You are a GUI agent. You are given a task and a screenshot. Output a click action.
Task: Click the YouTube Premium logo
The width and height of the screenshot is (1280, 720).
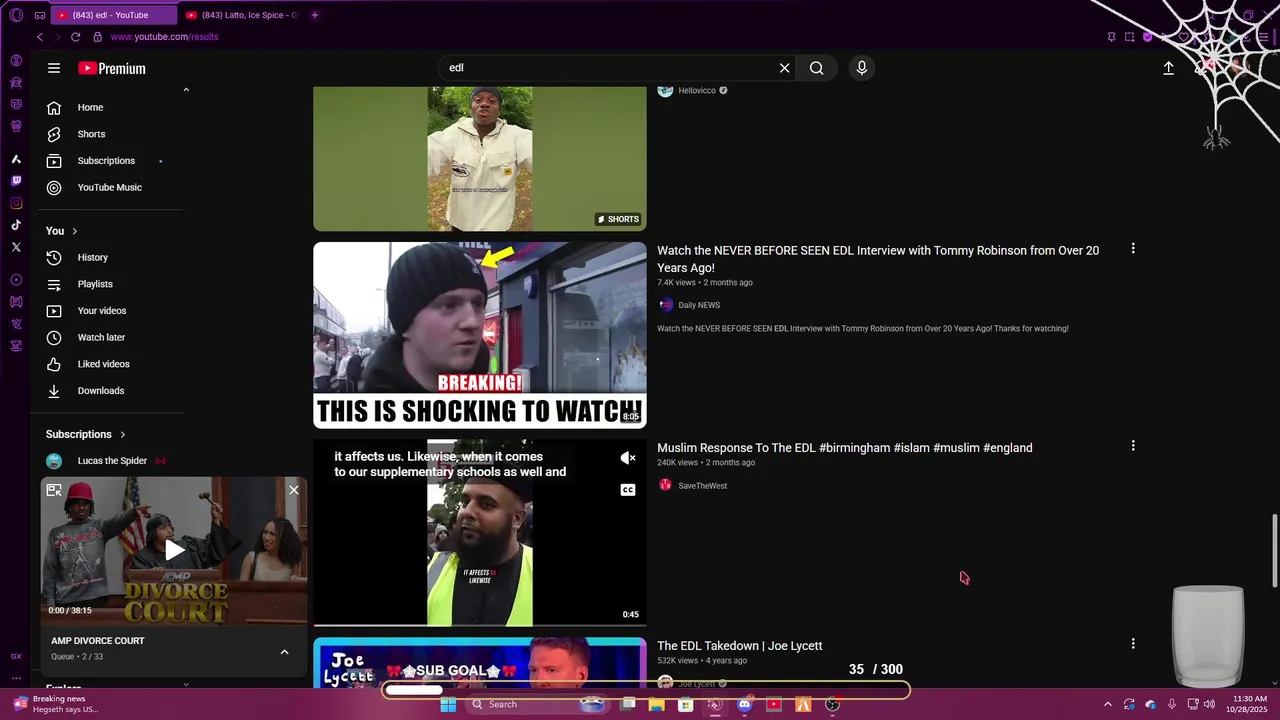112,68
